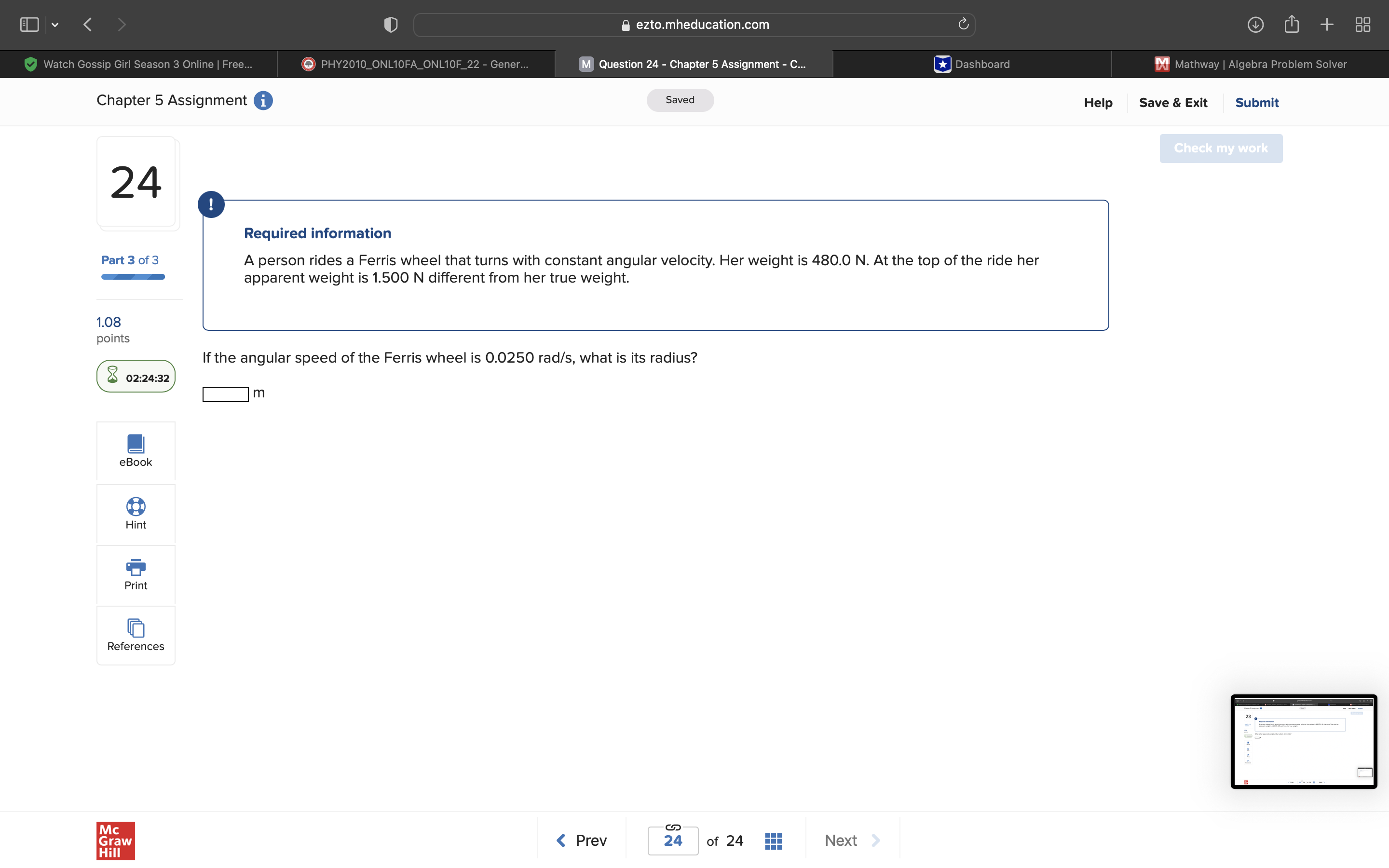Open the References panel
The image size is (1389, 868).
[136, 636]
